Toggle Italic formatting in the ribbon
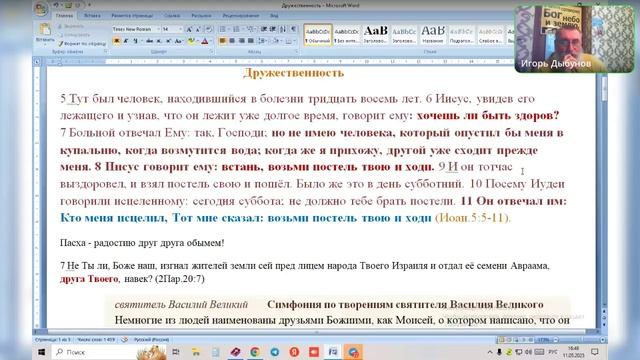The width and height of the screenshot is (640, 360). tap(126, 41)
